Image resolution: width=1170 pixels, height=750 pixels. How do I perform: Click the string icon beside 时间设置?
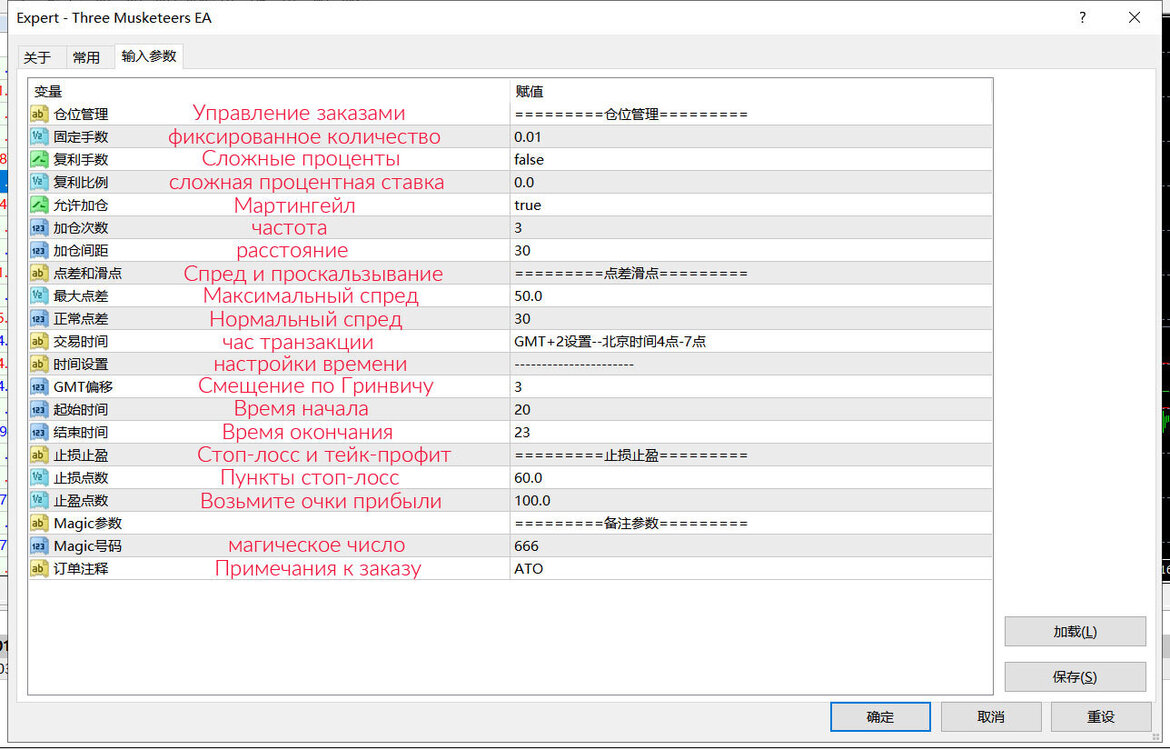[x=39, y=364]
